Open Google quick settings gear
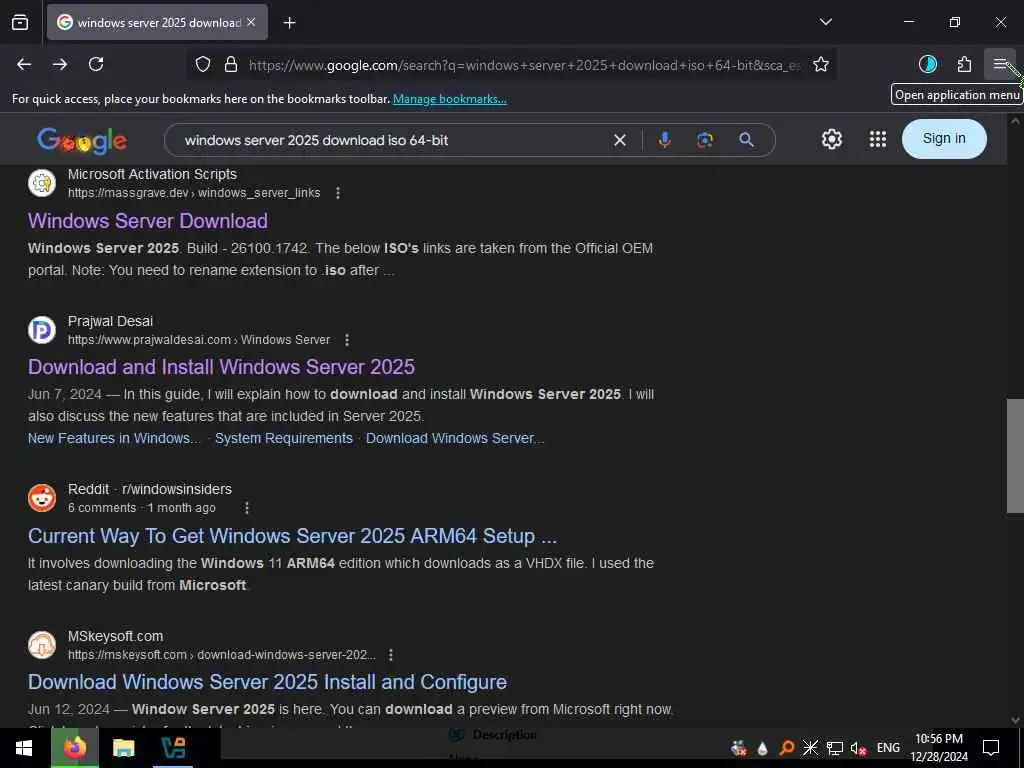The height and width of the screenshot is (768, 1024). 831,139
